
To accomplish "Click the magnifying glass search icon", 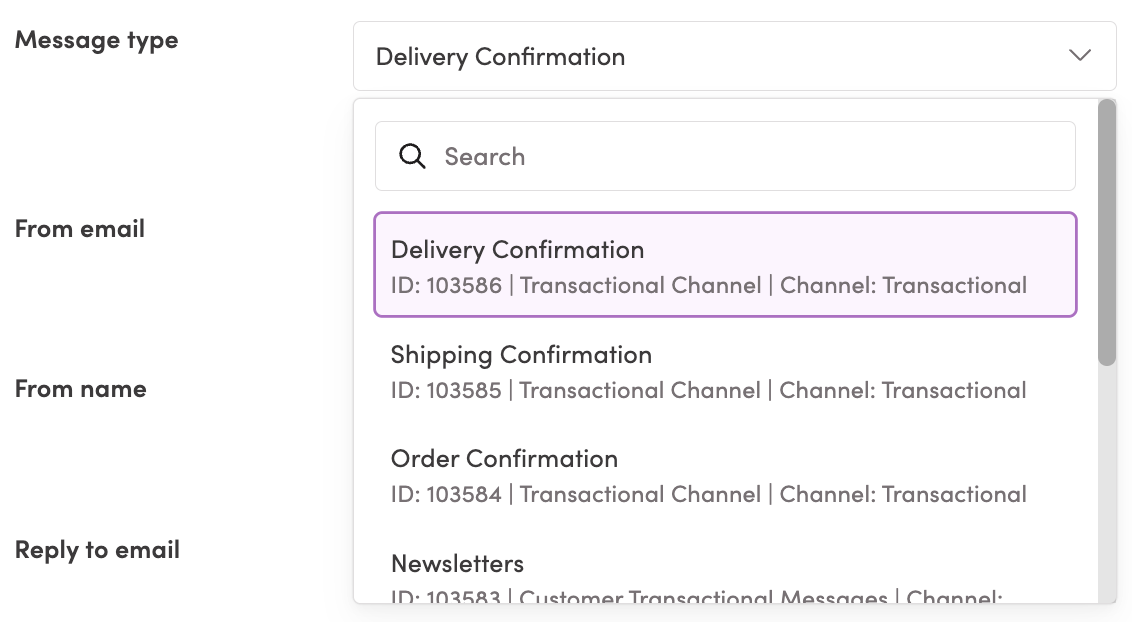I will [x=412, y=156].
